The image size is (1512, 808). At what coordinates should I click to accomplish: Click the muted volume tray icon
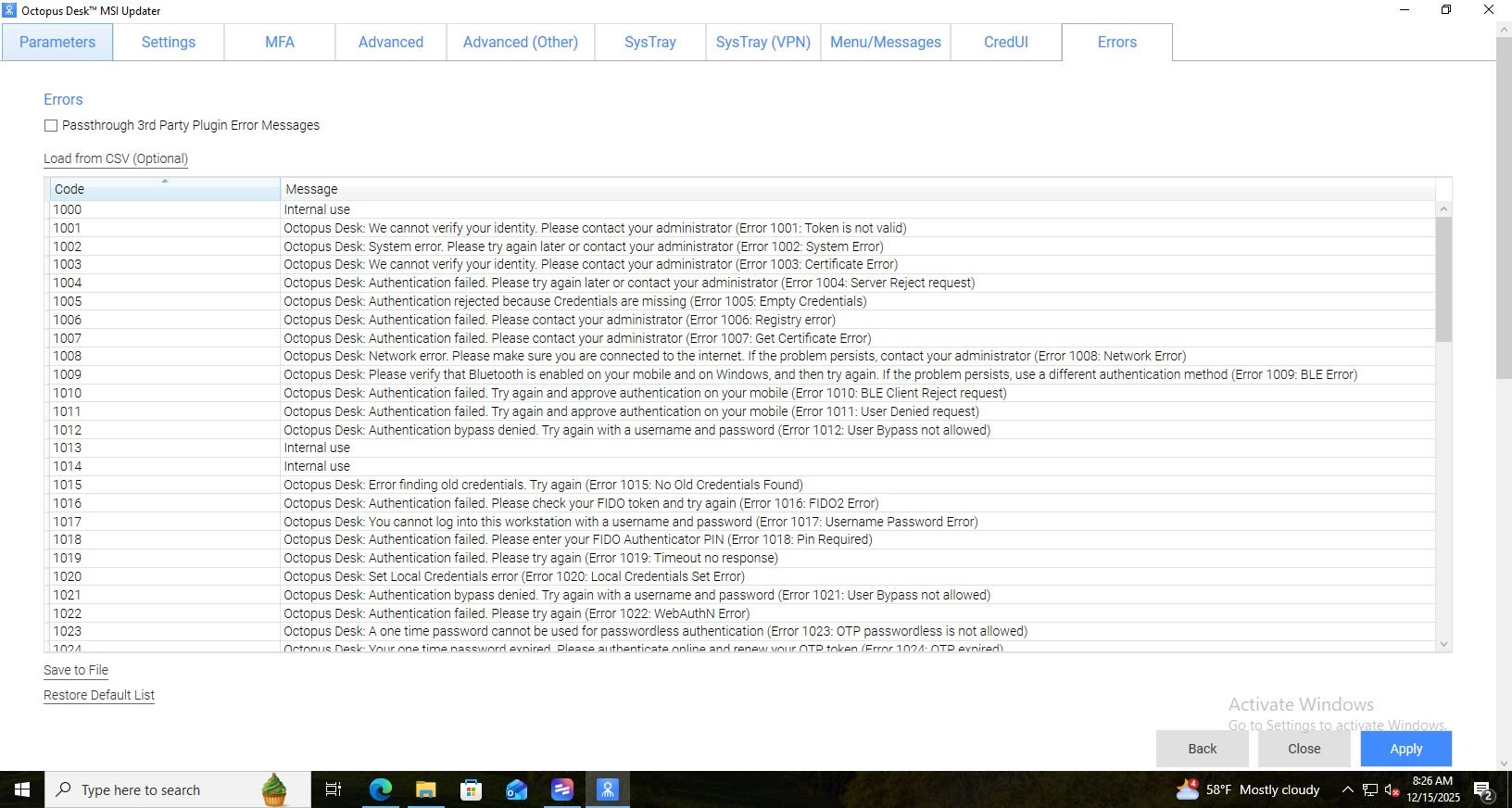click(1392, 790)
